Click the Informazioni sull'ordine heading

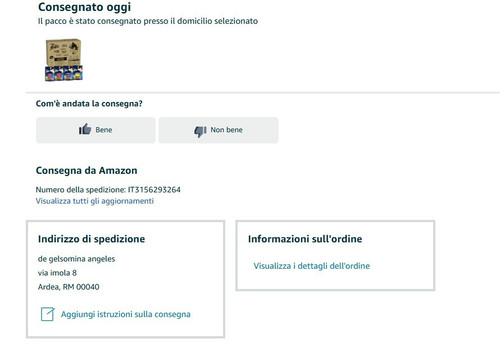pyautogui.click(x=305, y=239)
